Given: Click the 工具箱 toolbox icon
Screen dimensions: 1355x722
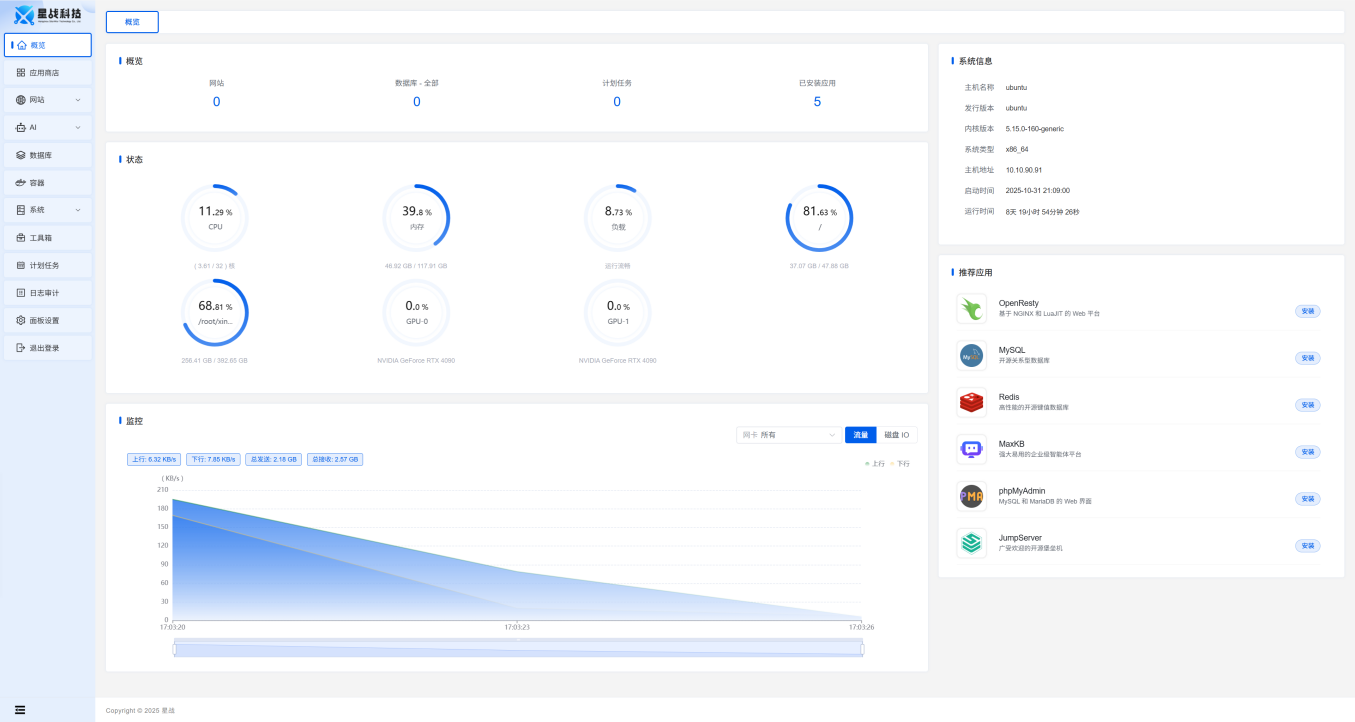Looking at the screenshot, I should click(x=21, y=238).
